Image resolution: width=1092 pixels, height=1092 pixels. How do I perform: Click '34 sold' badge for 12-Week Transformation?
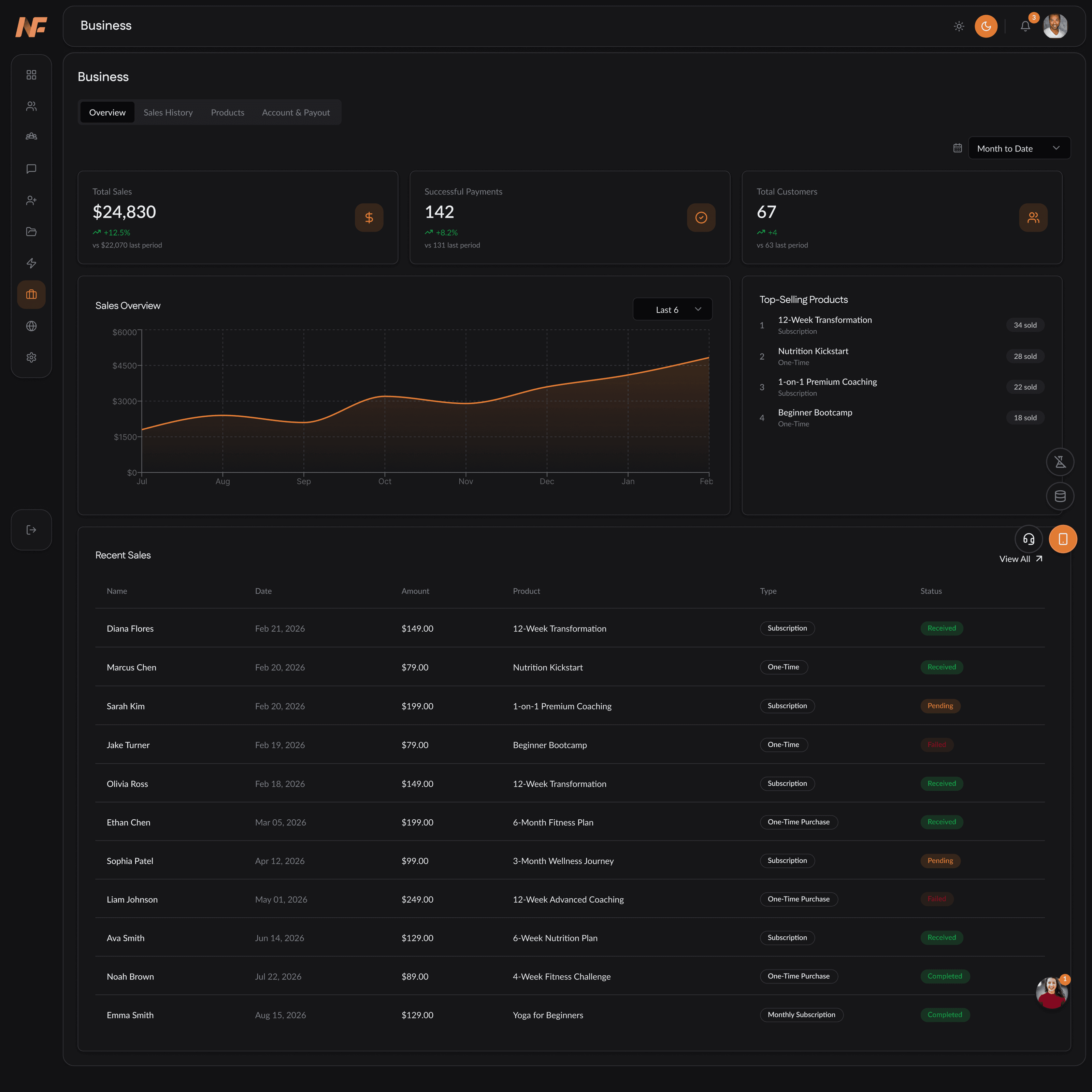[x=1025, y=325]
